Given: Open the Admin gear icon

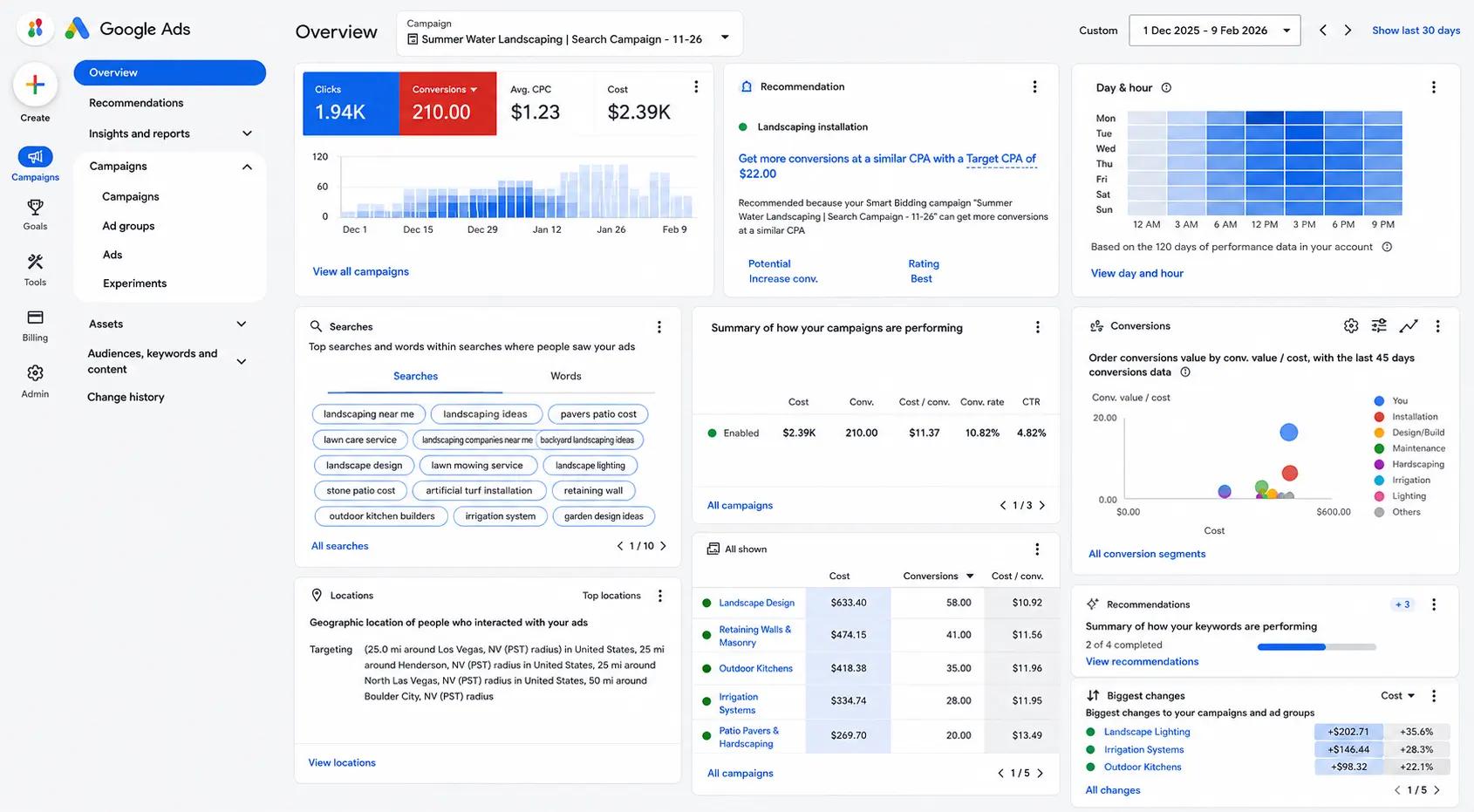Looking at the screenshot, I should pos(35,373).
